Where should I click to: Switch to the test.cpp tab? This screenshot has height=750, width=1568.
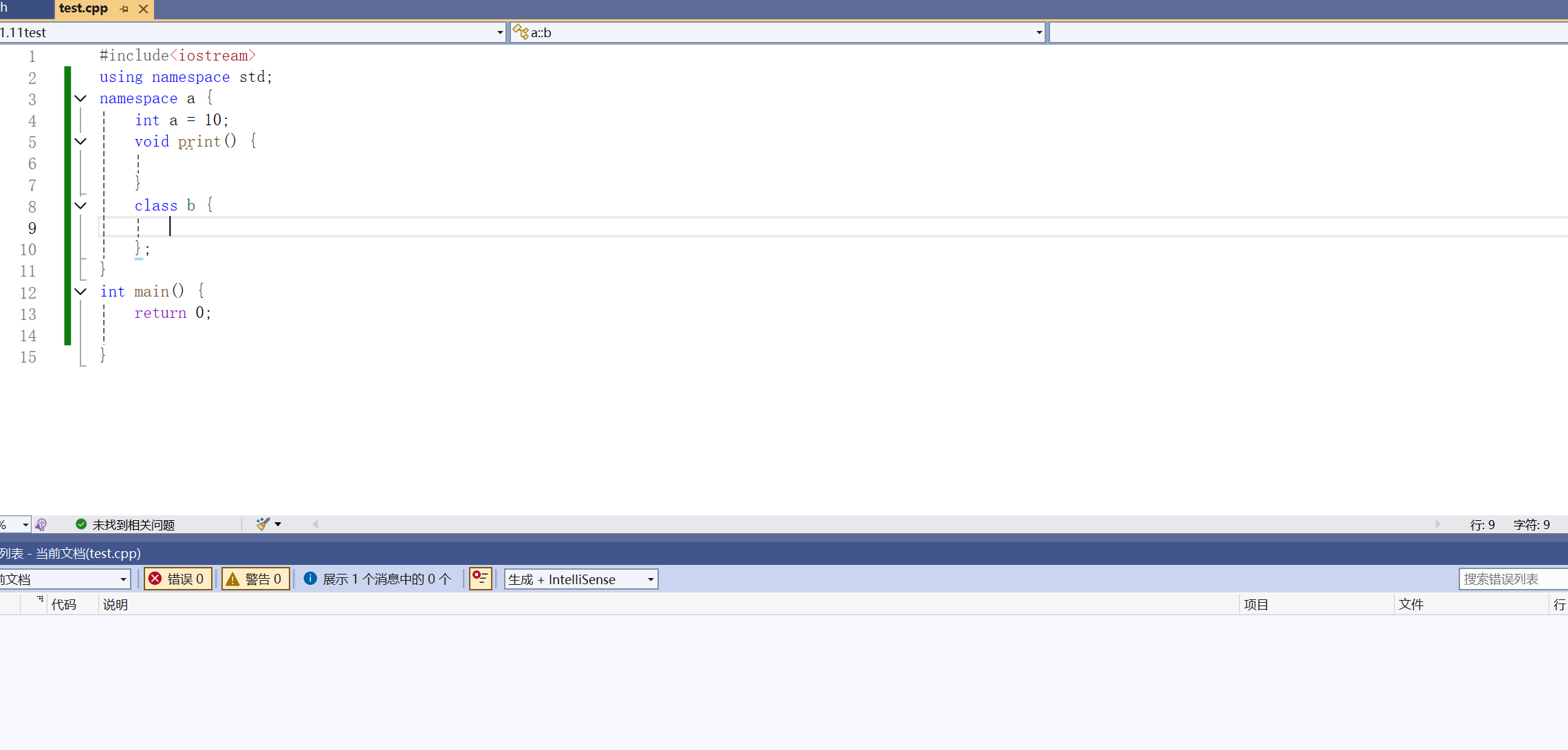point(83,8)
